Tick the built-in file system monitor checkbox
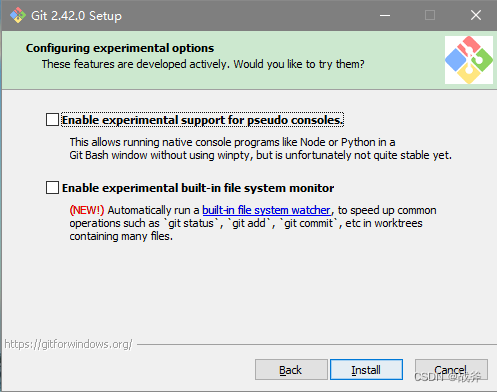The width and height of the screenshot is (497, 392). 52,188
